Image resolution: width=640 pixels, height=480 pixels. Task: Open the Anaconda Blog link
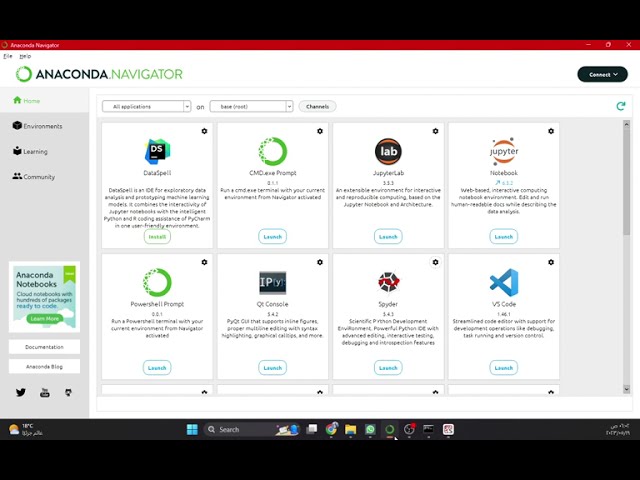click(x=44, y=367)
